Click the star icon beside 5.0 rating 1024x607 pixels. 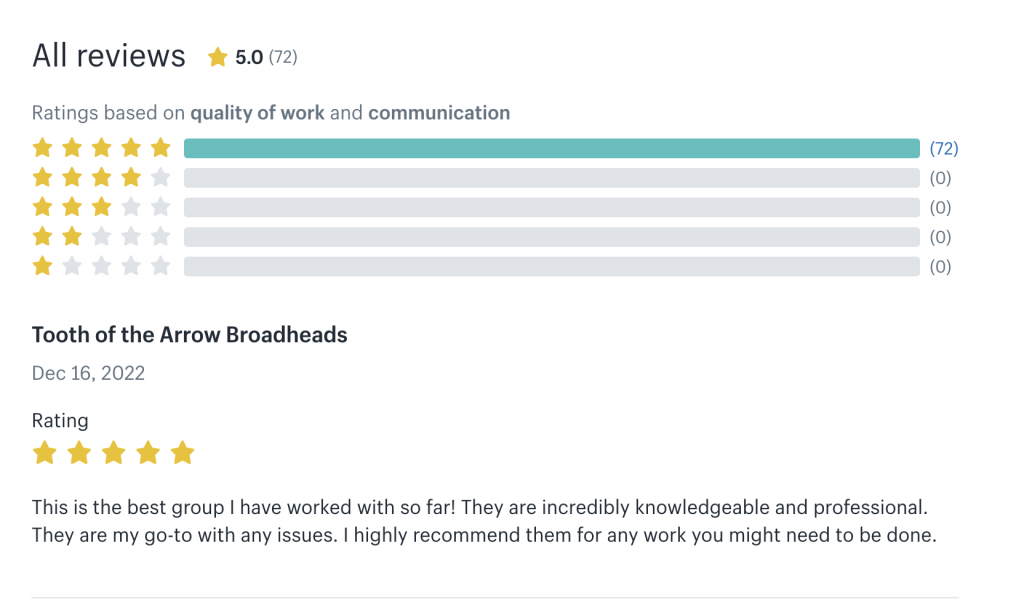pos(217,58)
